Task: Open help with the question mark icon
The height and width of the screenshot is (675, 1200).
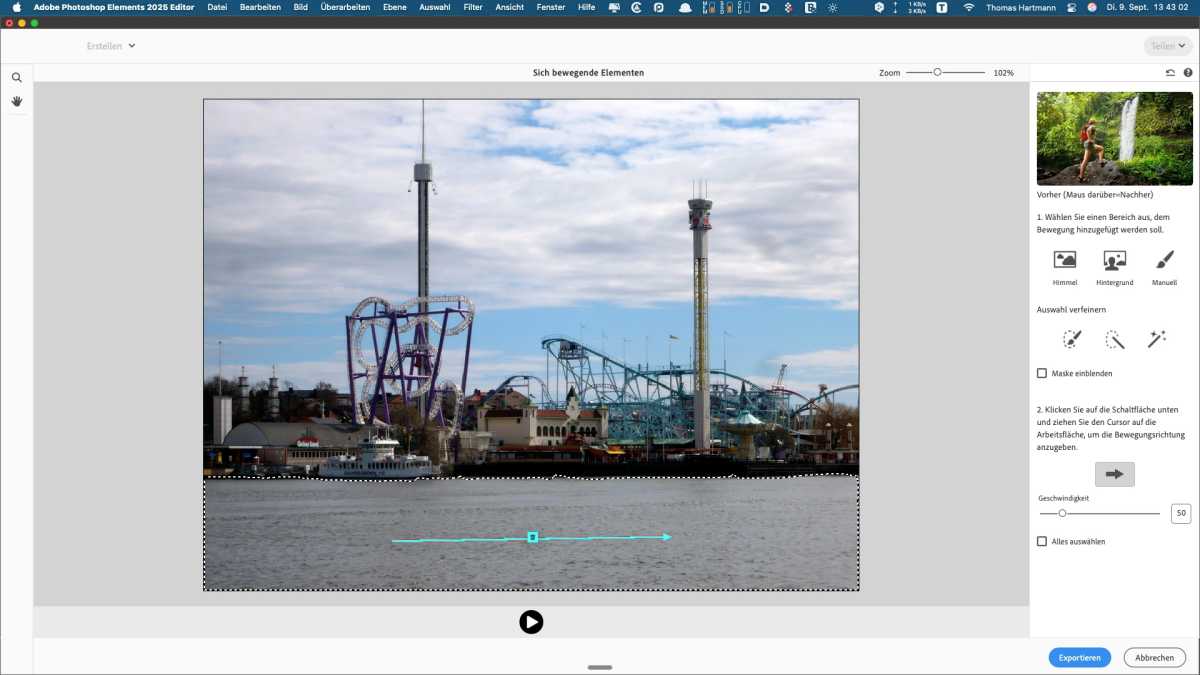Action: [x=1188, y=73]
